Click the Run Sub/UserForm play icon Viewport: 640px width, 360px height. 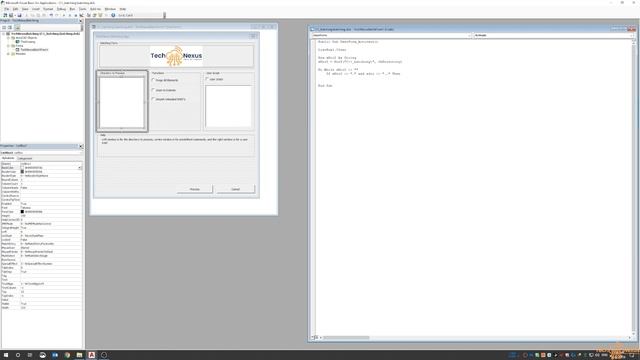click(64, 15)
